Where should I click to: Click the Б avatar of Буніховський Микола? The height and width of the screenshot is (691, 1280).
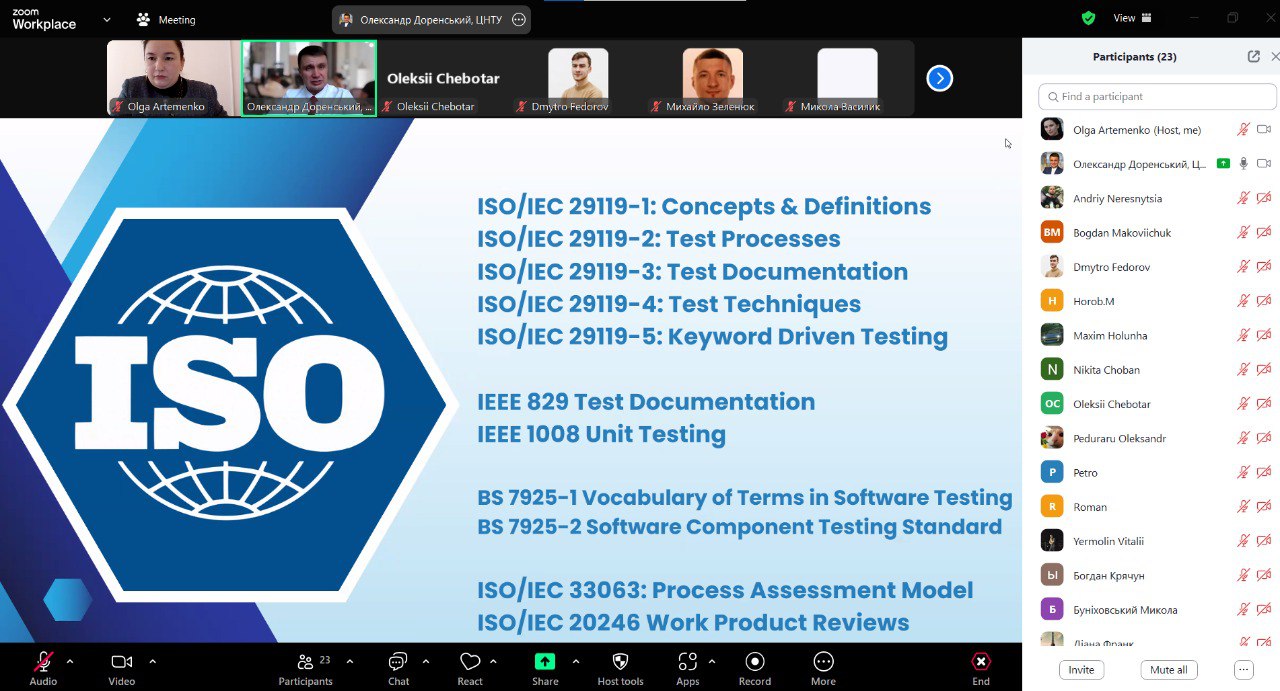[x=1052, y=610]
